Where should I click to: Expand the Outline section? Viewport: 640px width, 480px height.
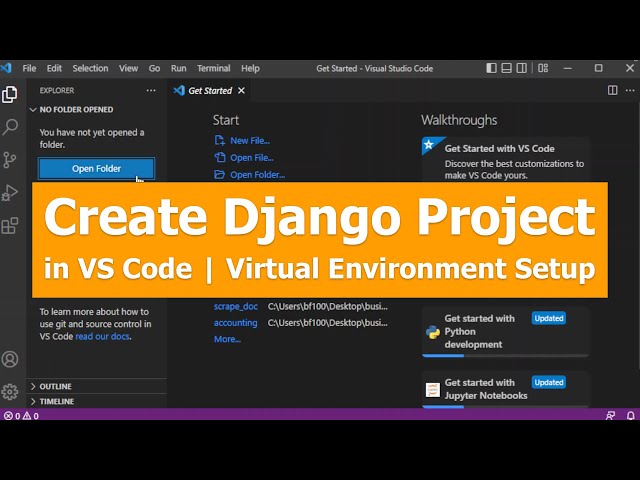coord(96,386)
